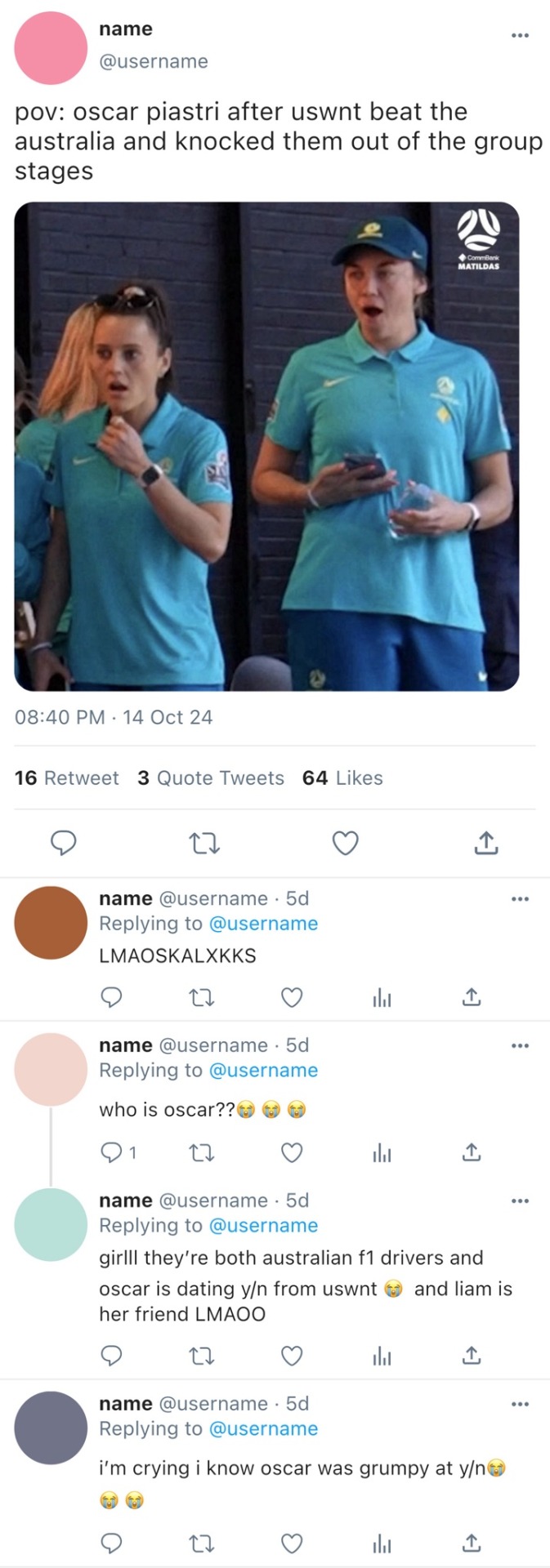Open the @username link in LMAOSKALXKKS reply
This screenshot has height=1568, width=550.
(x=263, y=924)
